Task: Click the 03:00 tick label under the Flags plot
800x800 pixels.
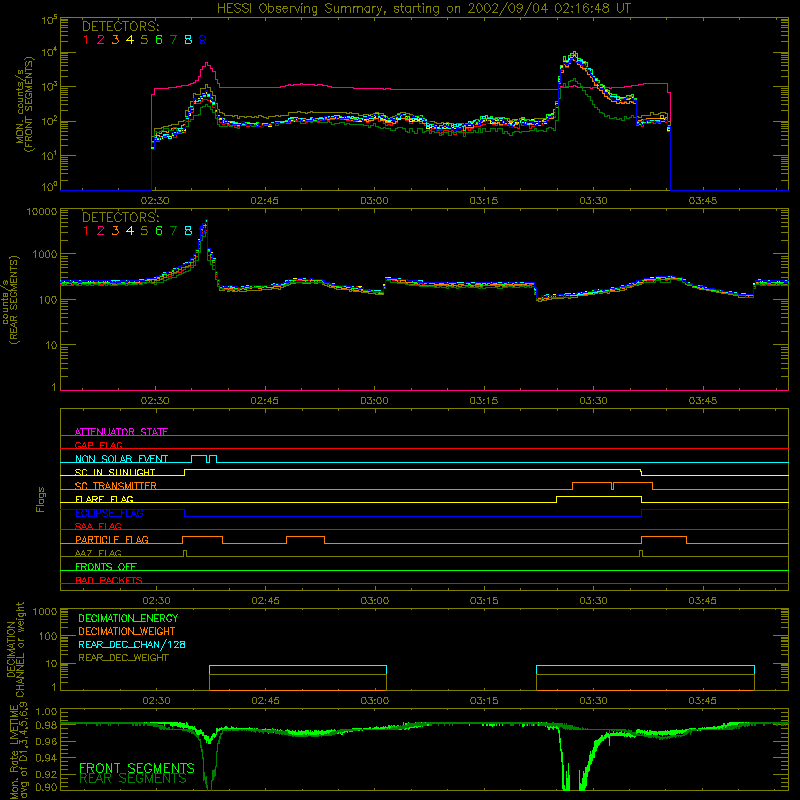Action: click(x=375, y=601)
